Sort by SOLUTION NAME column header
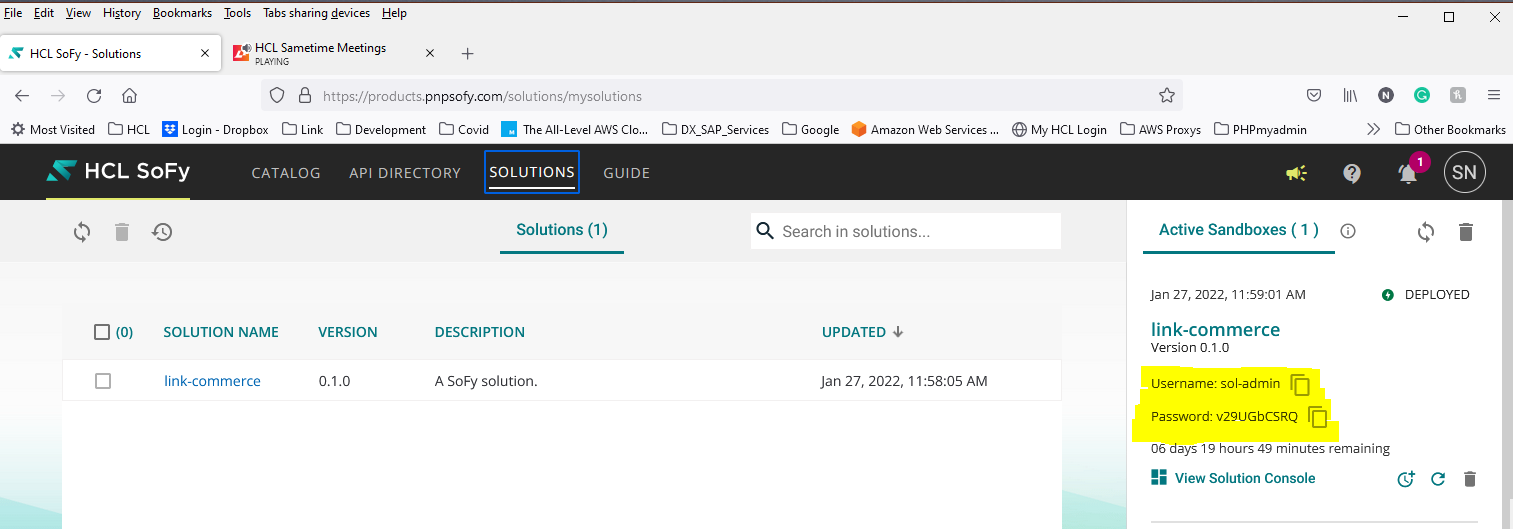This screenshot has width=1513, height=529. [221, 332]
